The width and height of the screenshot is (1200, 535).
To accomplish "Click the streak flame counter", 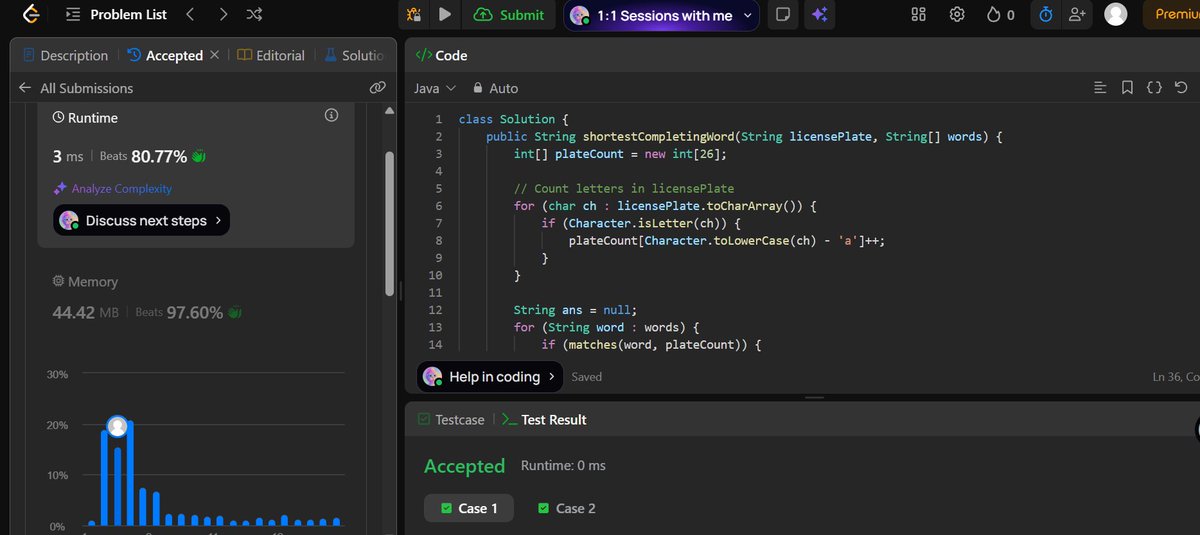I will click(x=1000, y=14).
